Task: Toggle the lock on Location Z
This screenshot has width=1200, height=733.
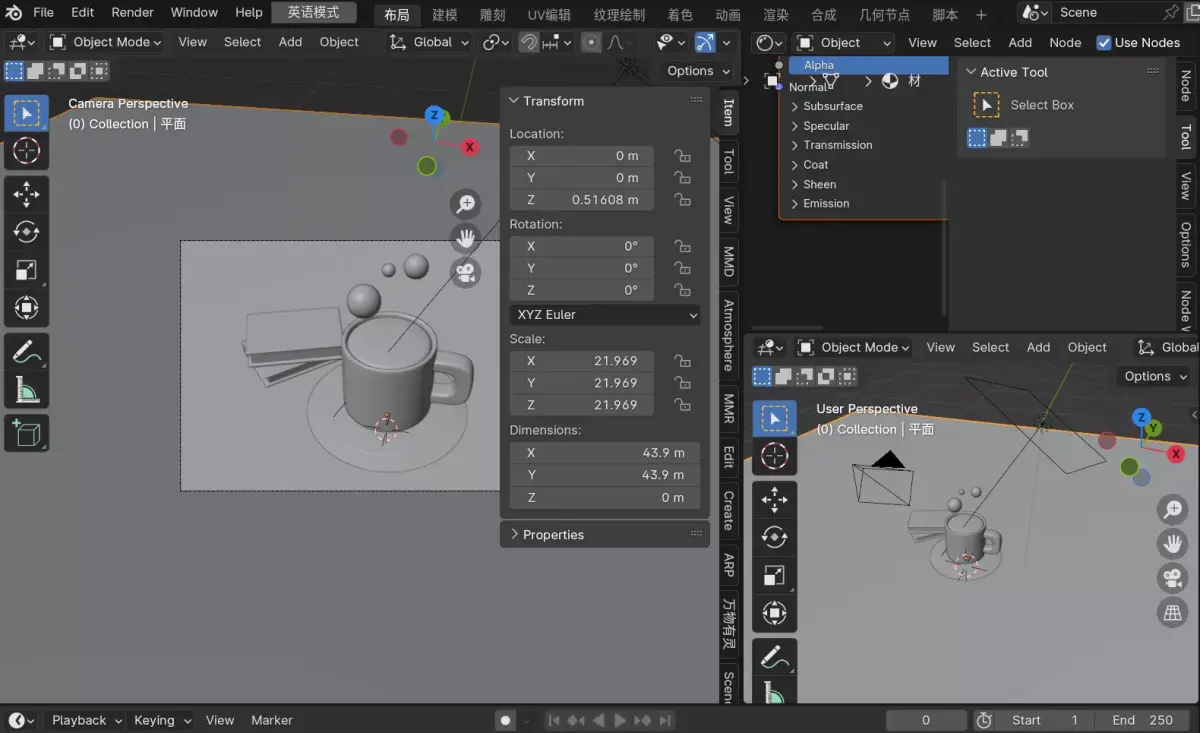Action: 682,200
